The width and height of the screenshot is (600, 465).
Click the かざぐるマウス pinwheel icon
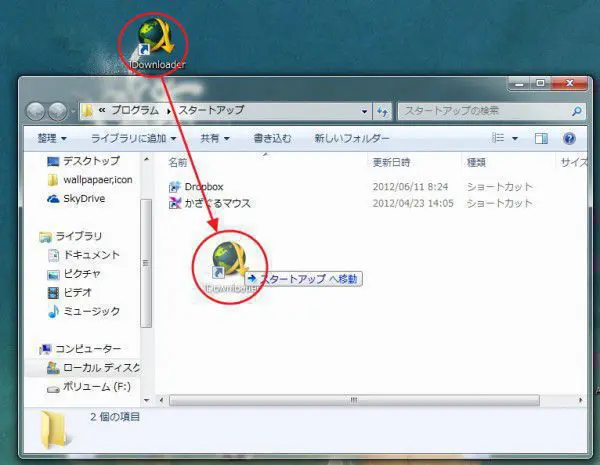174,203
